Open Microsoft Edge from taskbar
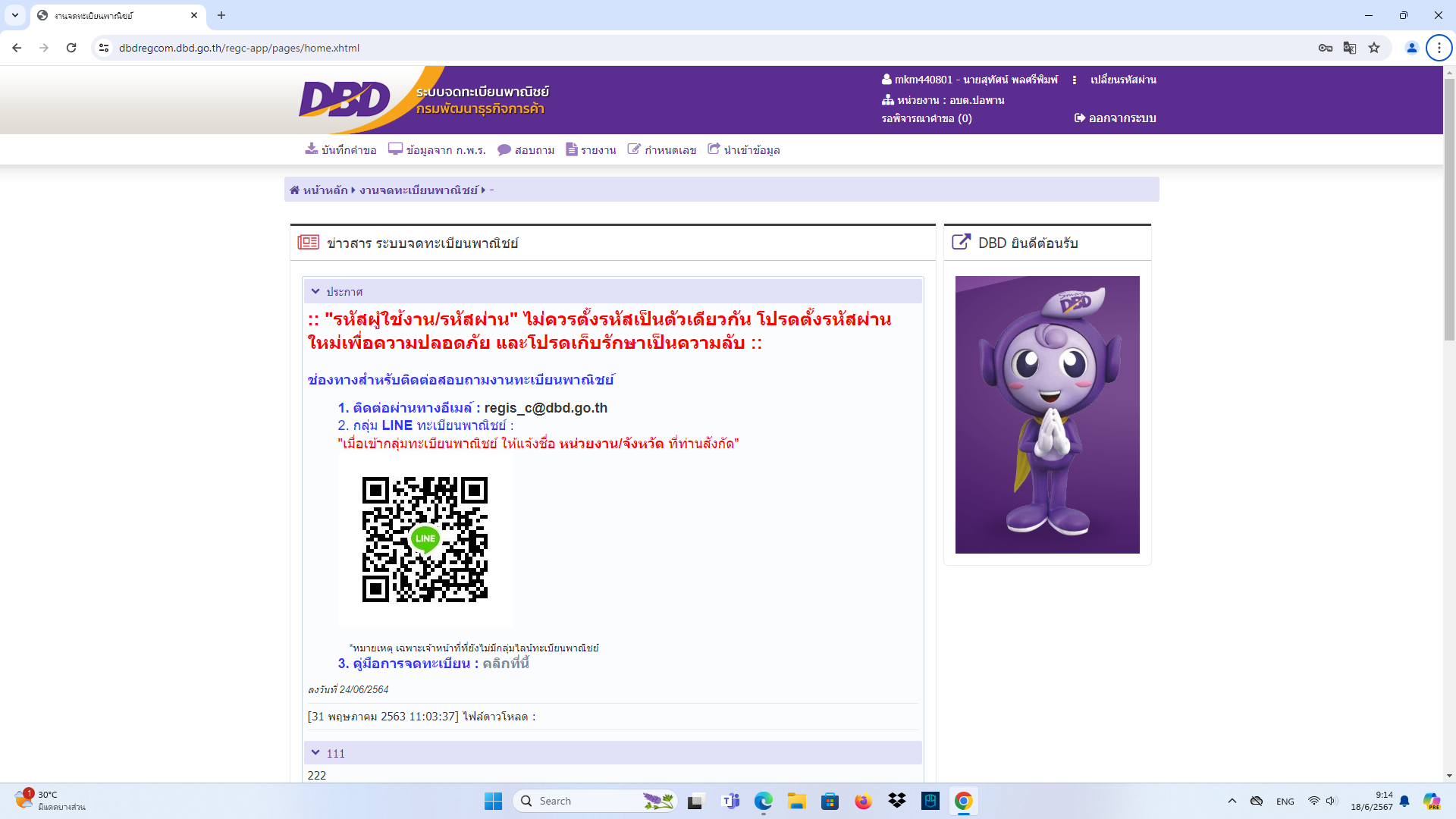 (x=764, y=801)
